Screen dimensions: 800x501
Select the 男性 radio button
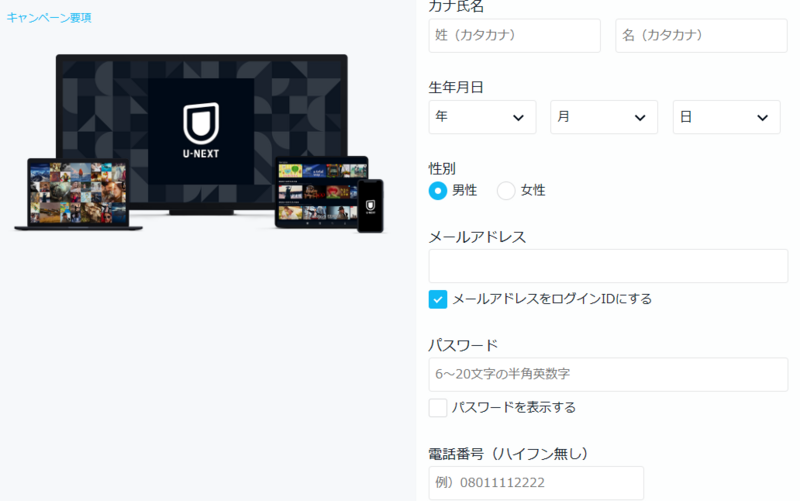(438, 191)
